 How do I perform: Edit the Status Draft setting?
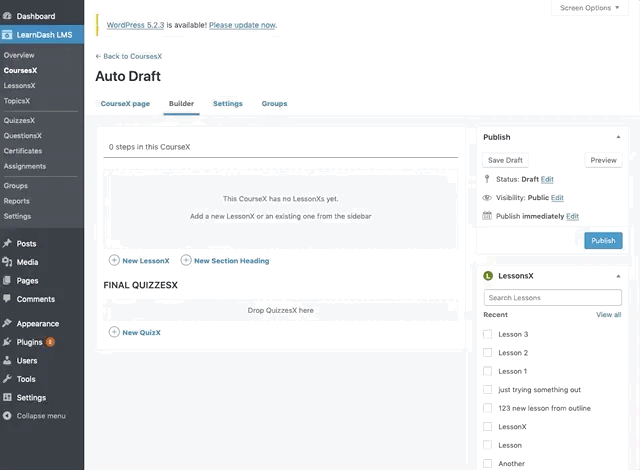tap(547, 179)
